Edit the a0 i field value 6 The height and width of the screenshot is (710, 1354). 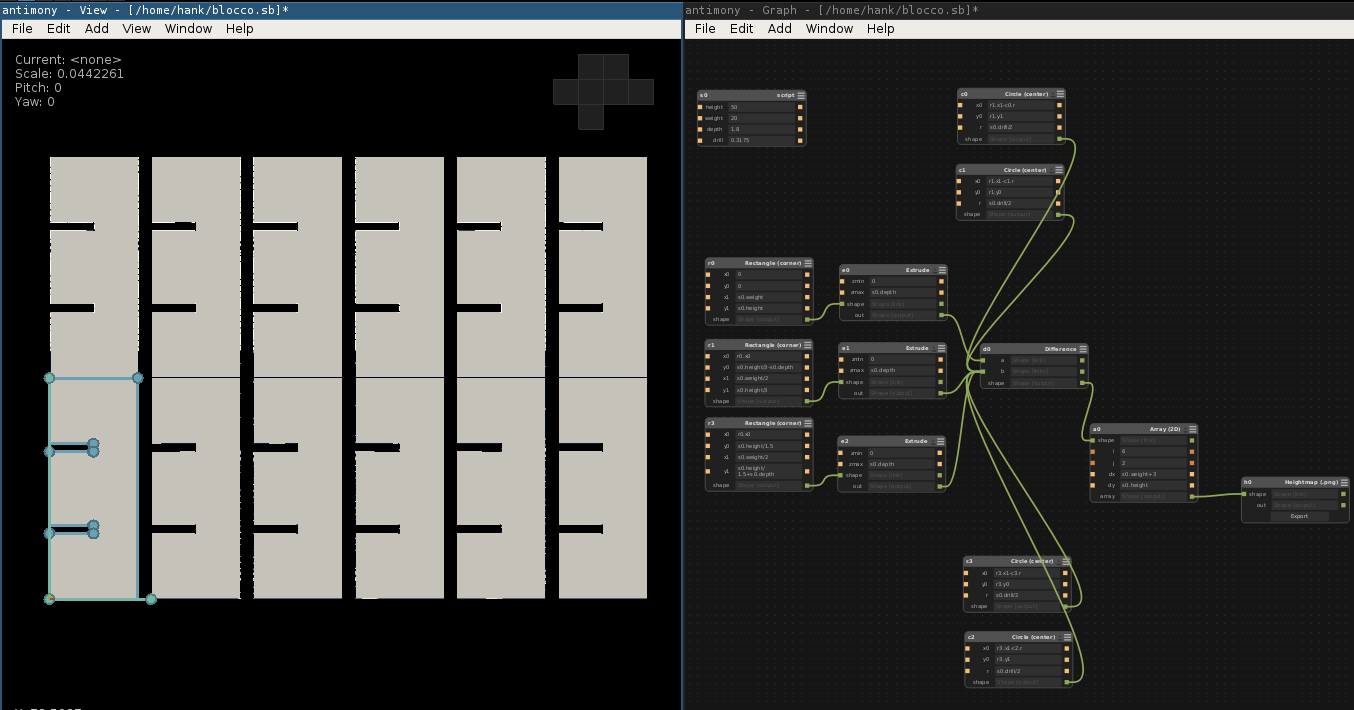click(x=1152, y=451)
